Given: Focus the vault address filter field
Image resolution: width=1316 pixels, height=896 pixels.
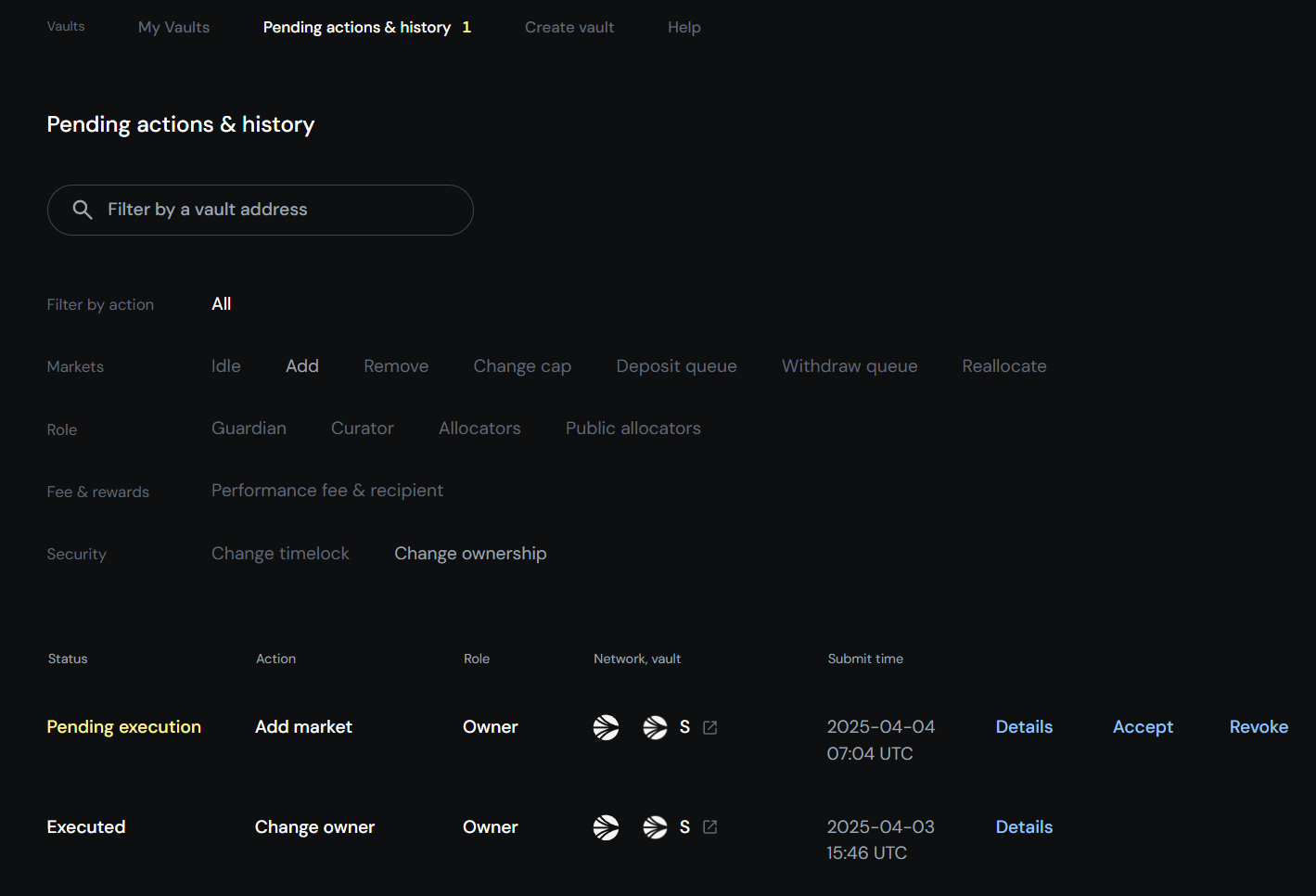Looking at the screenshot, I should pyautogui.click(x=278, y=210).
